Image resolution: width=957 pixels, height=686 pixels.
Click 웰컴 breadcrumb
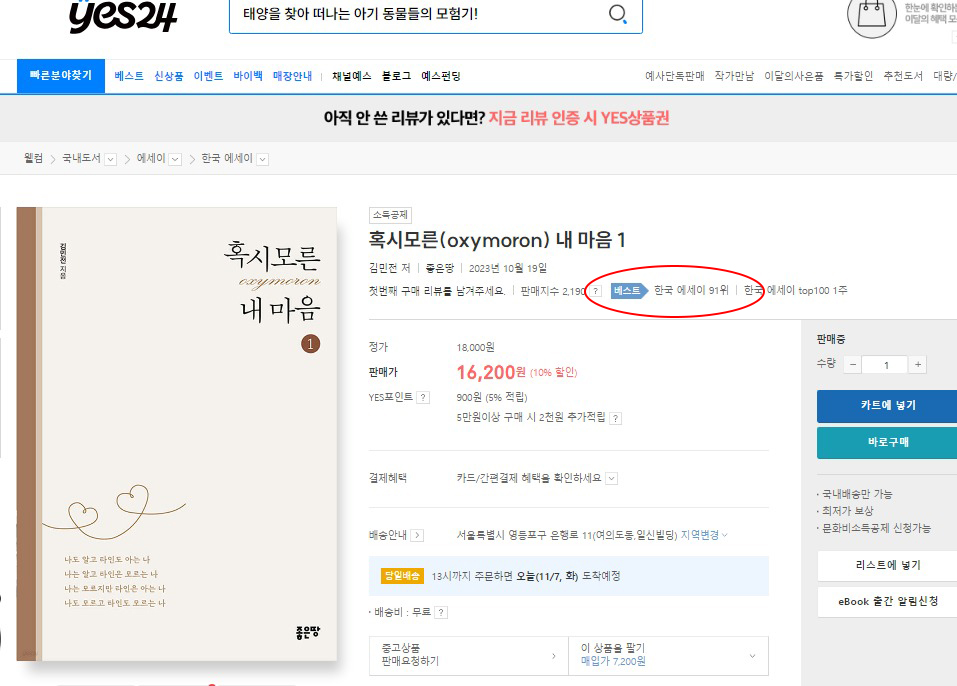33,158
